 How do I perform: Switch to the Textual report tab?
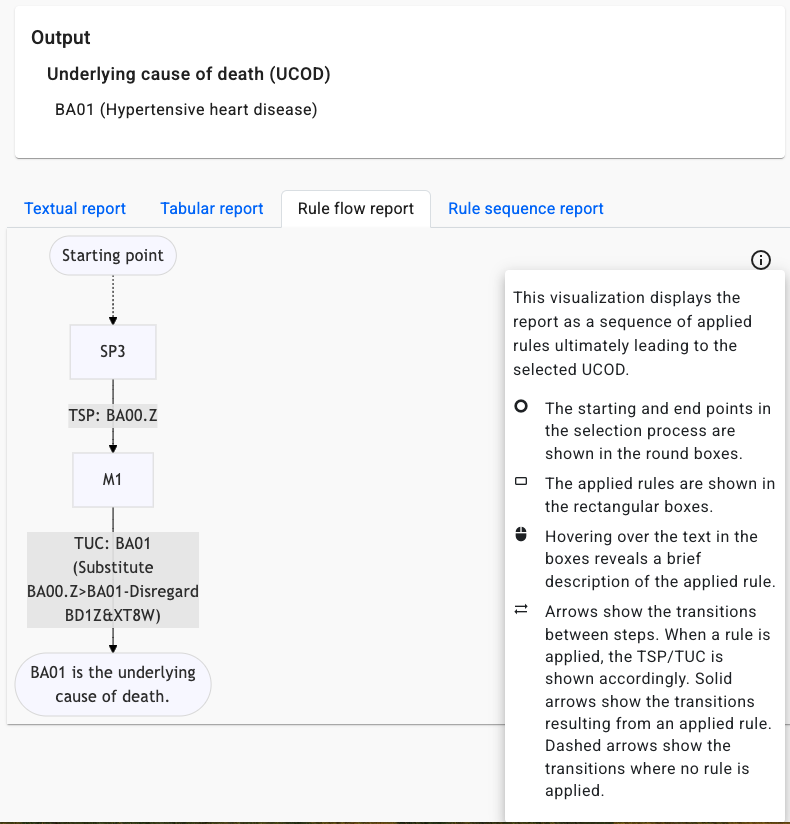(x=75, y=209)
